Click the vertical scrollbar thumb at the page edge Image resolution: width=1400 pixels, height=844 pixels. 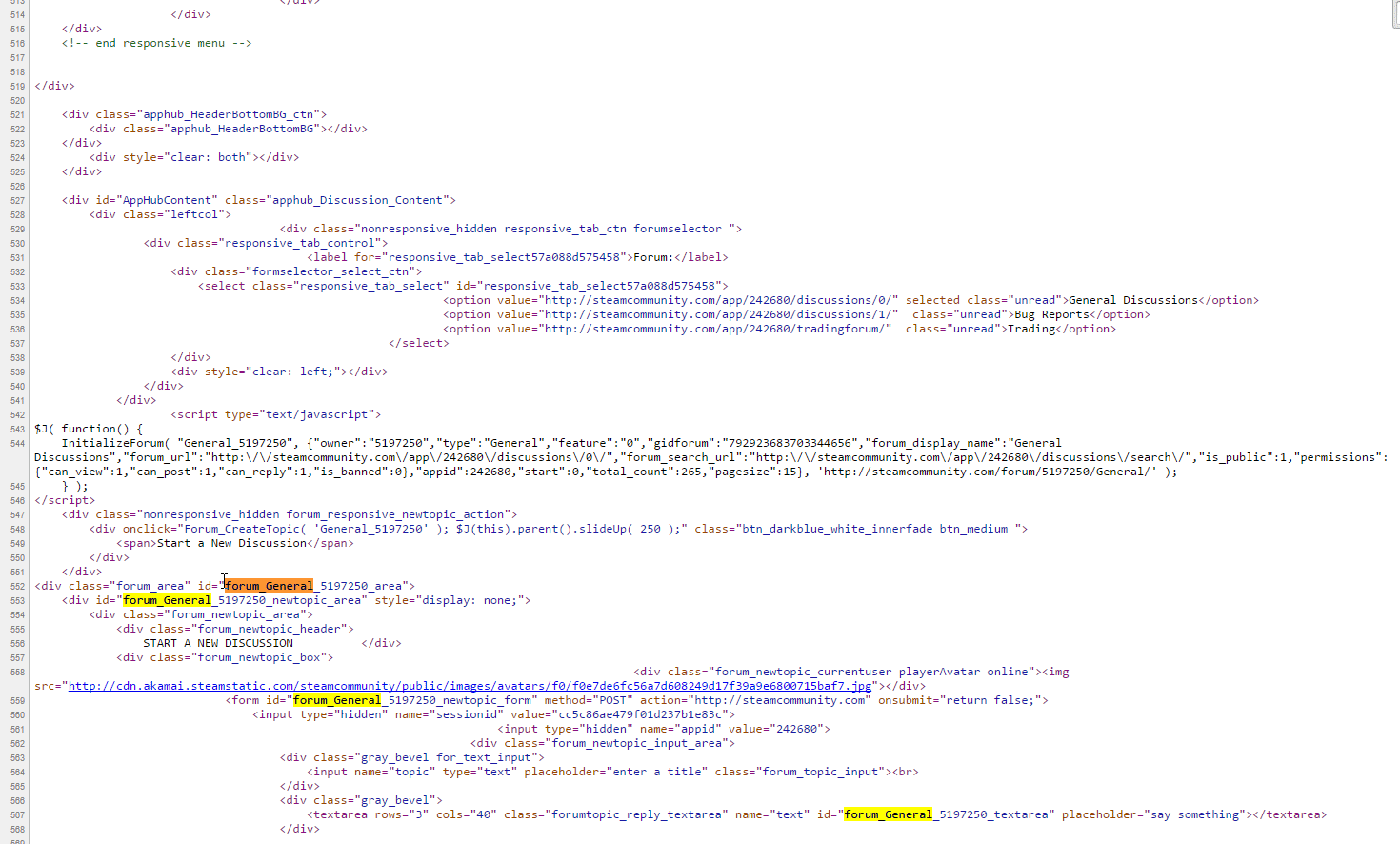pyautogui.click(x=1396, y=14)
